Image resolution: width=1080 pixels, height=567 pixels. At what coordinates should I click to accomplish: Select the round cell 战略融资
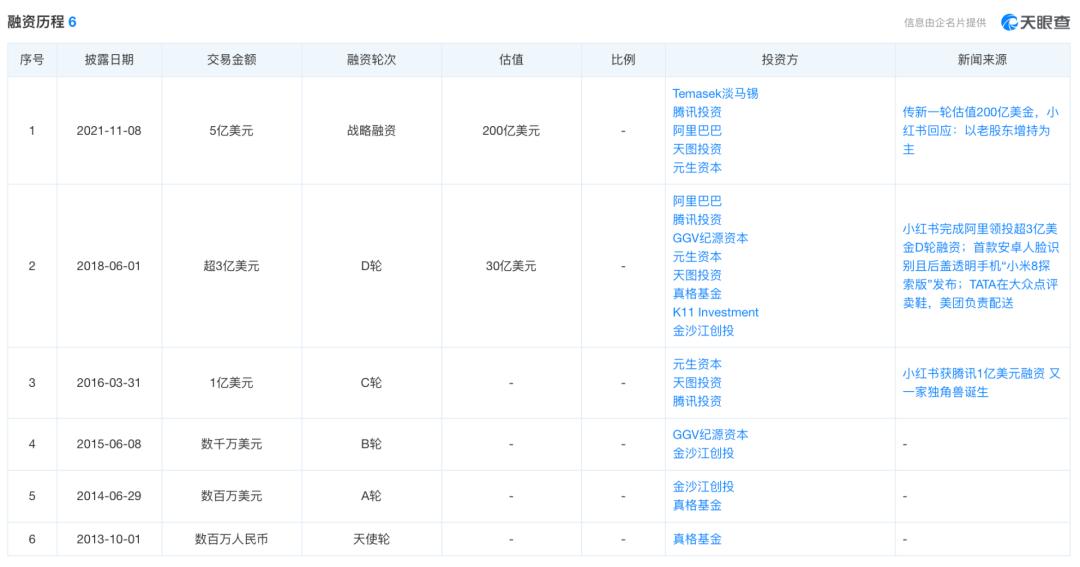pos(371,130)
